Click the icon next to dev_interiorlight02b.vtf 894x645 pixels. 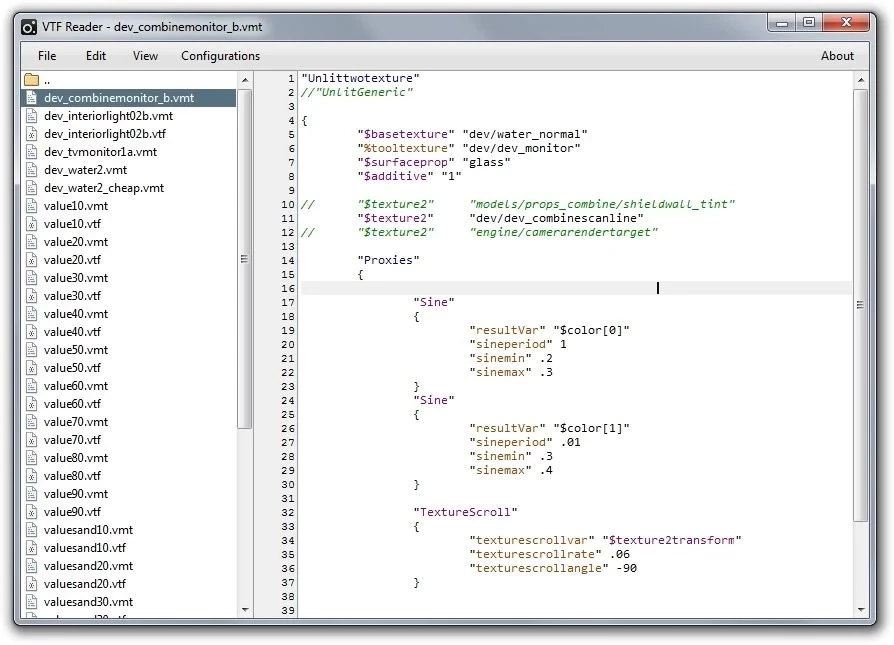coord(31,134)
